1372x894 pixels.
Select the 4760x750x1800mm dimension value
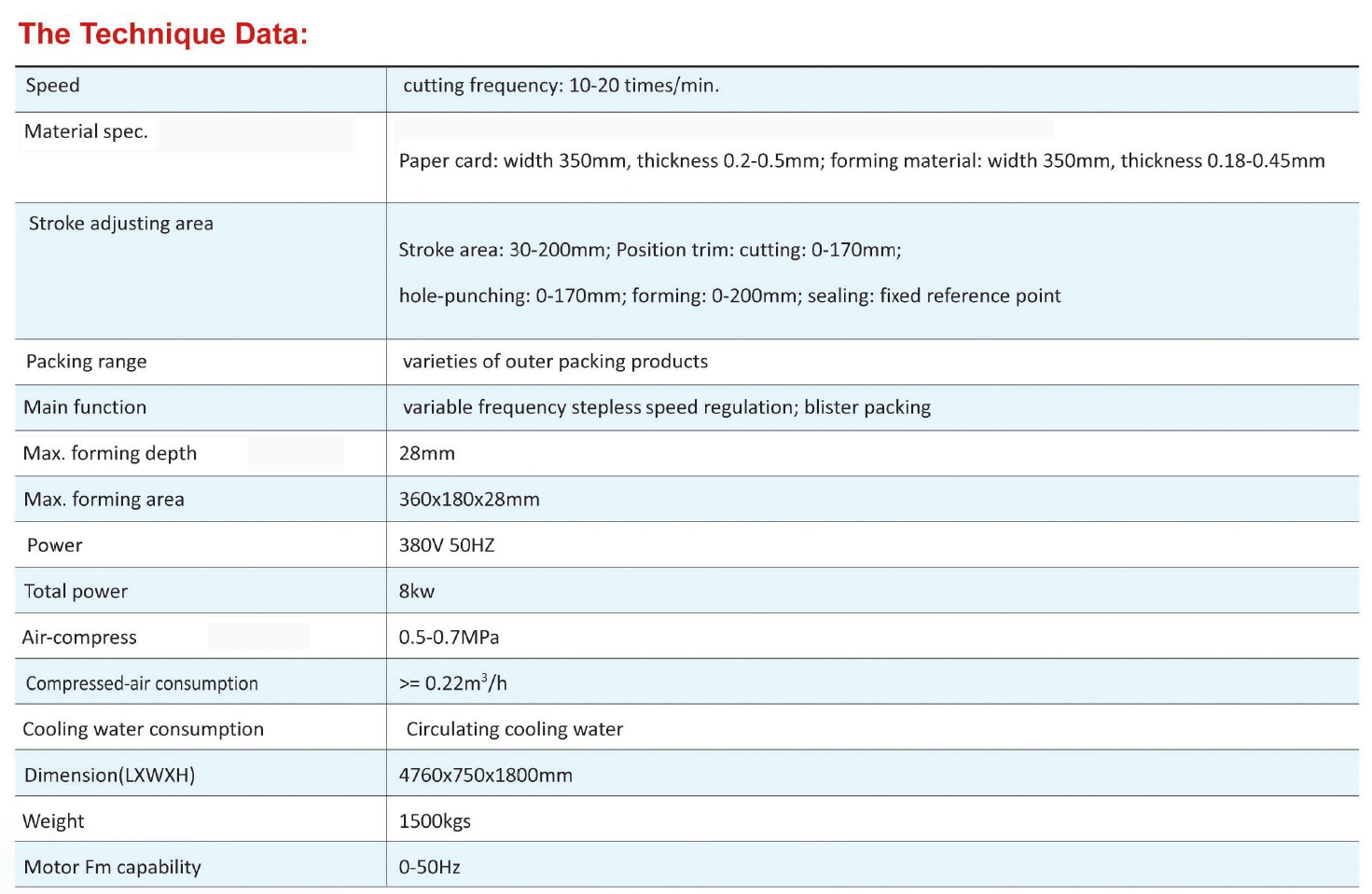pyautogui.click(x=485, y=776)
